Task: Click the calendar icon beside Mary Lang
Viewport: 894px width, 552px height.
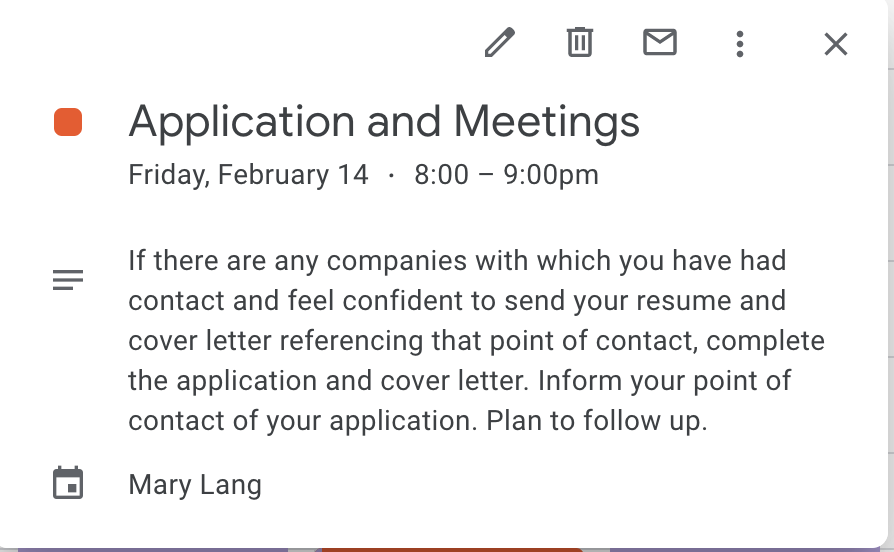Action: 68,484
